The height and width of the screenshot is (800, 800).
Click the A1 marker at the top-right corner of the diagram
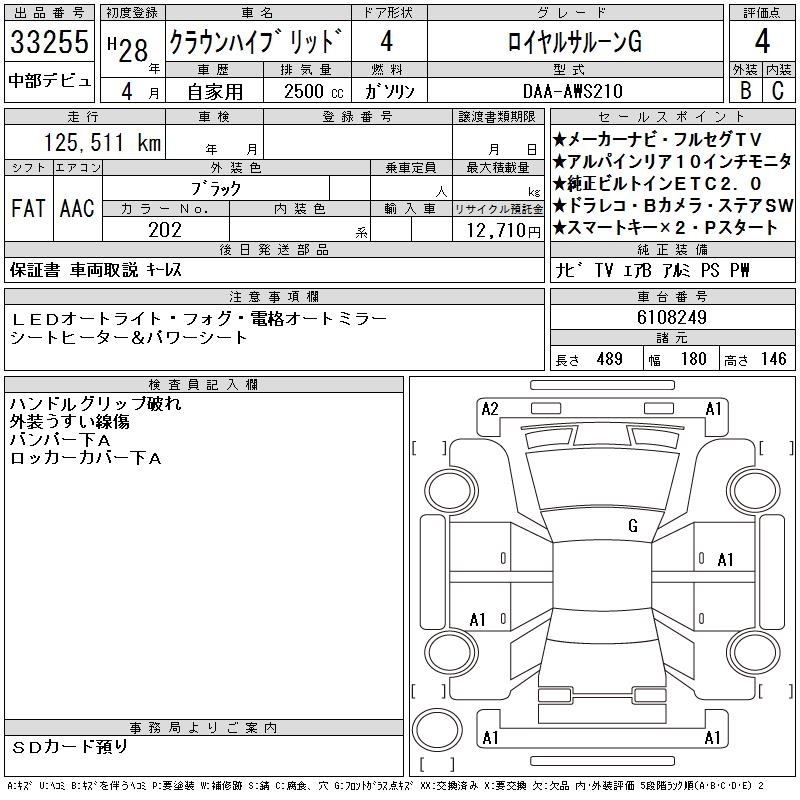(x=714, y=409)
